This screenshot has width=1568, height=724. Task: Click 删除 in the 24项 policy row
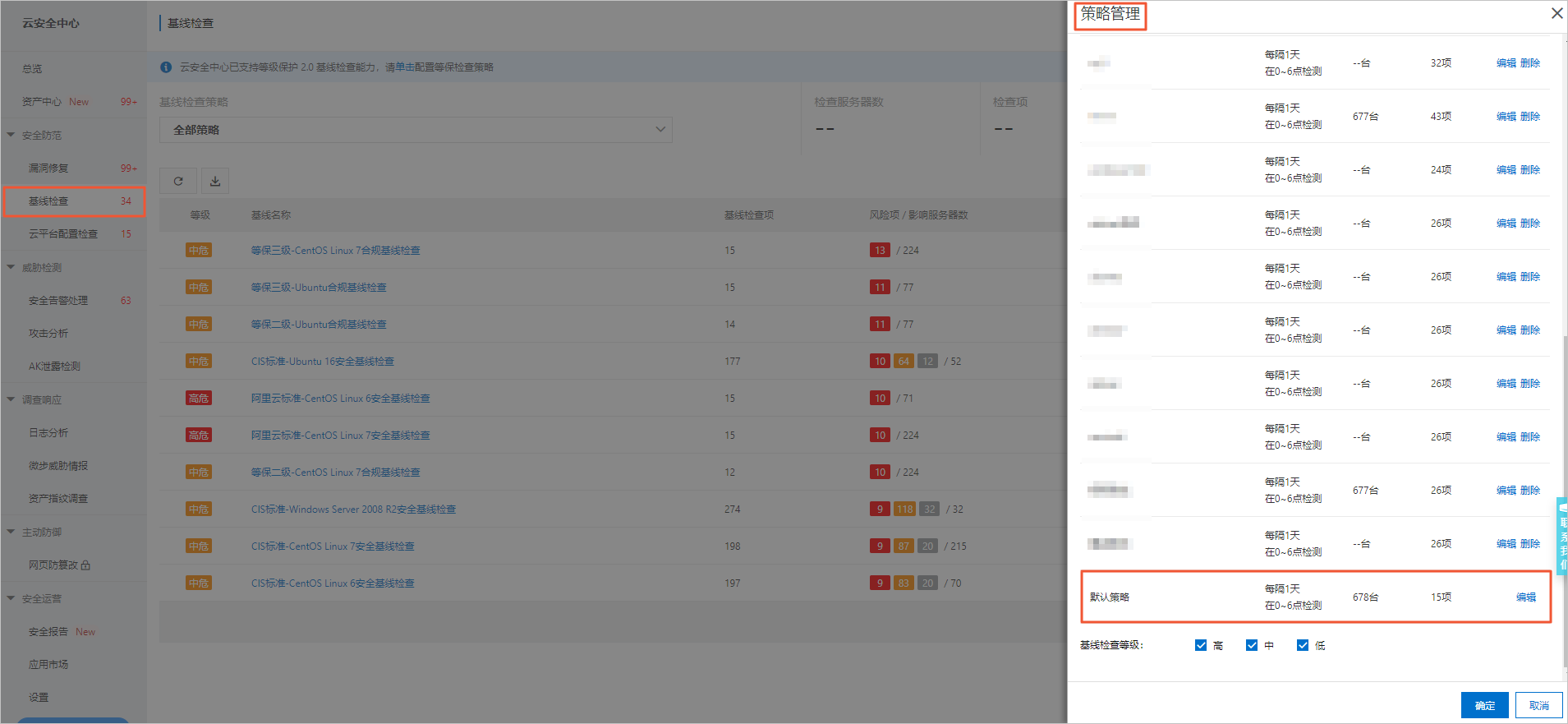coord(1530,170)
